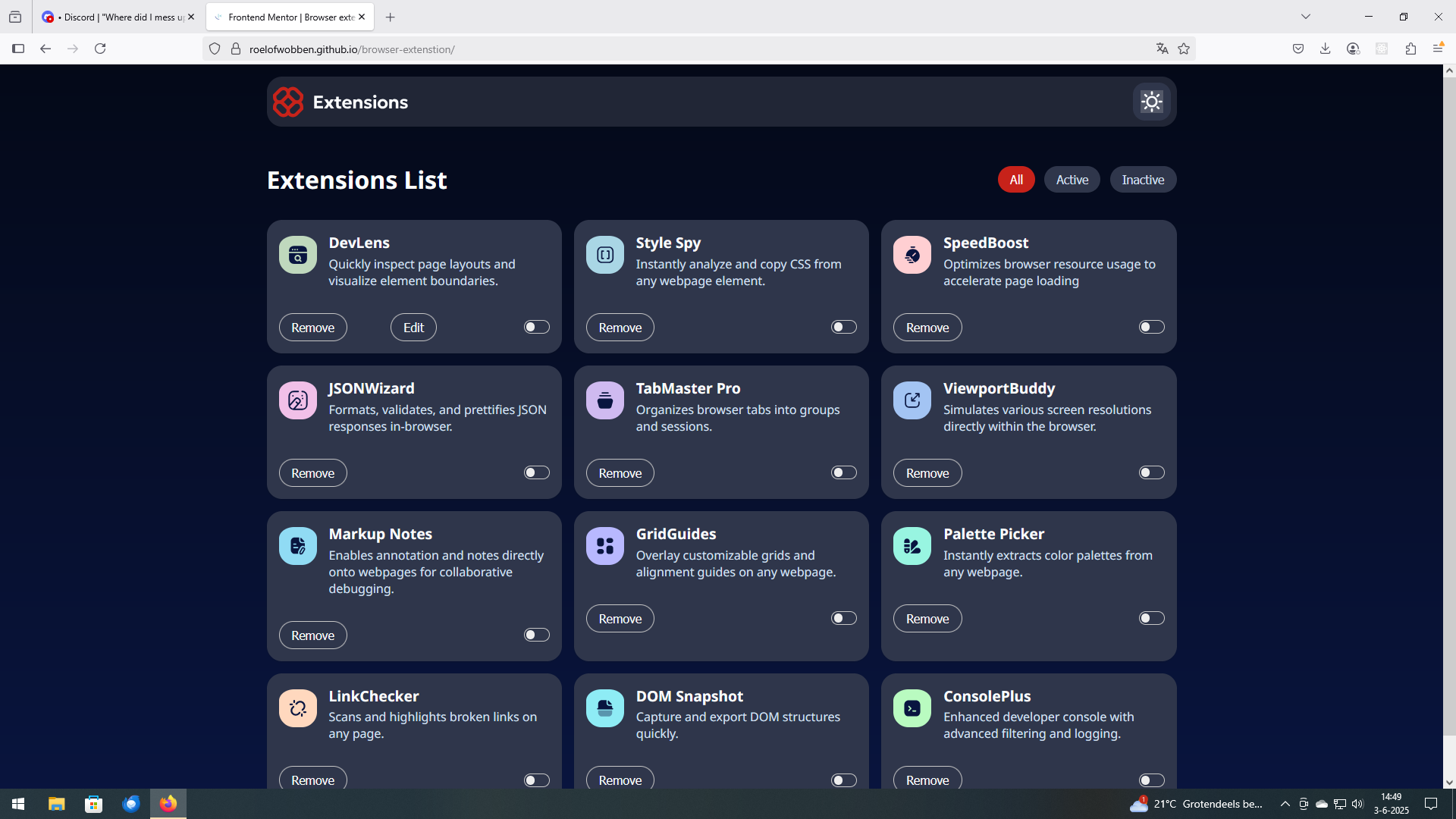The image size is (1456, 819).
Task: Enable the Markup Notes switch
Action: point(536,635)
